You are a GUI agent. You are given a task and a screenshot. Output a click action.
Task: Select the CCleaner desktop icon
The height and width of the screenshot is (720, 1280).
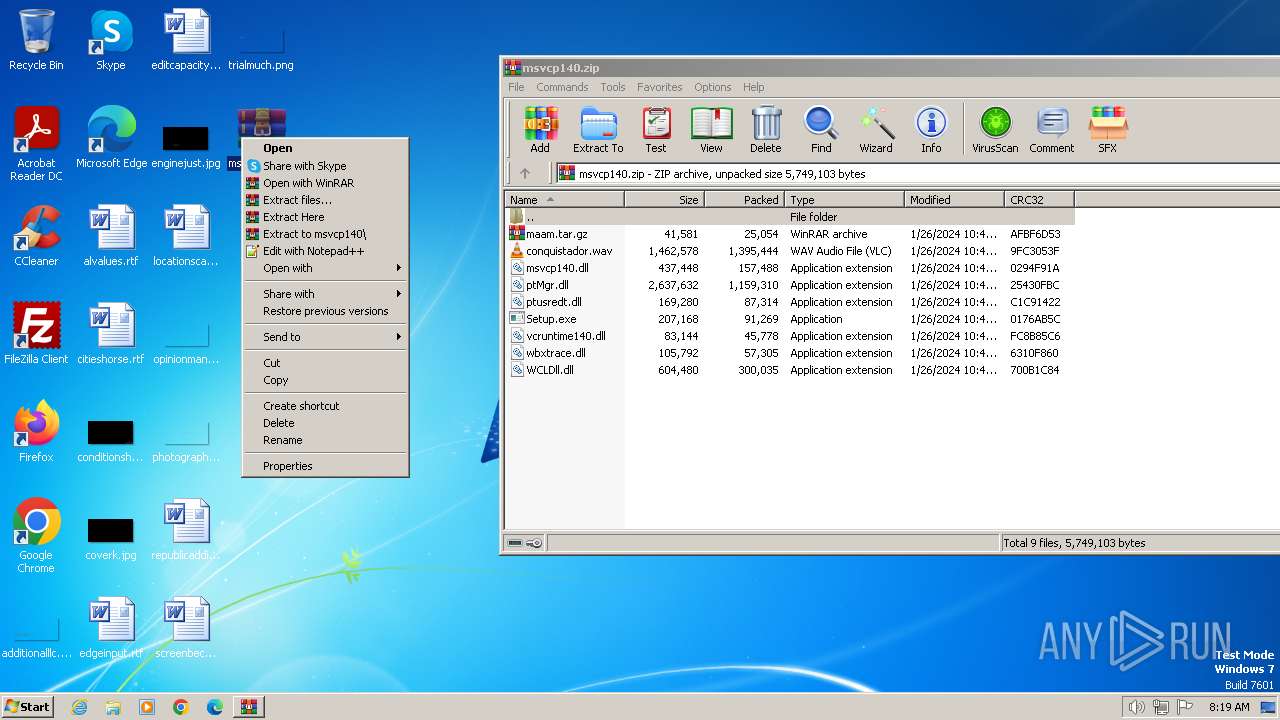pyautogui.click(x=36, y=236)
